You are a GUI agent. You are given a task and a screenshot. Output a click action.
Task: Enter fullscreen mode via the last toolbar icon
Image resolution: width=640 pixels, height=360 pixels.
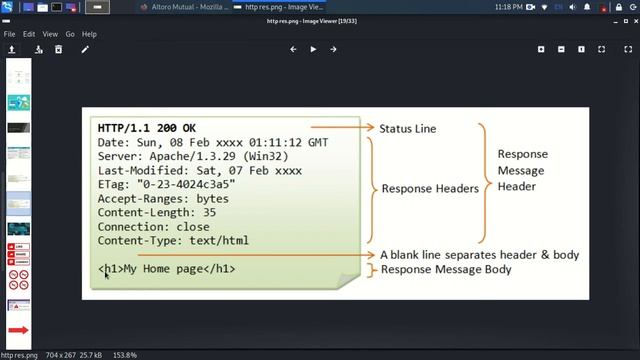(628, 49)
